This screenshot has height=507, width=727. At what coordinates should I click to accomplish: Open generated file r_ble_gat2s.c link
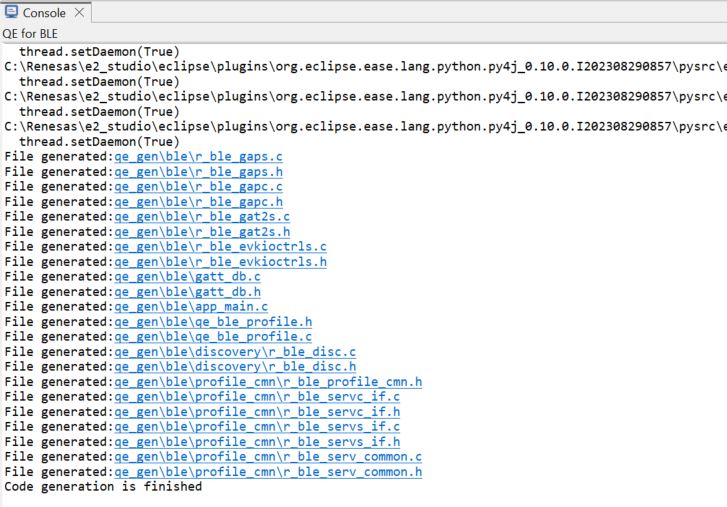[x=202, y=217]
